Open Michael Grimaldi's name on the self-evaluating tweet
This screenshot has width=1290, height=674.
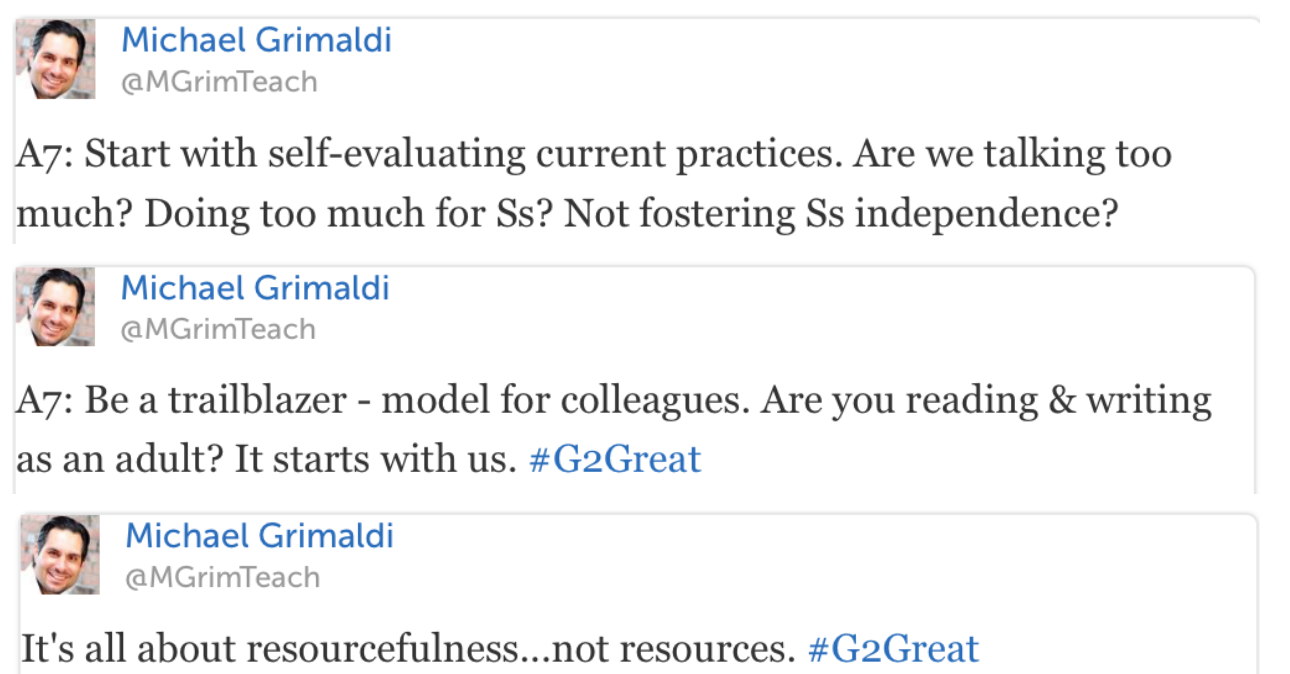click(x=256, y=41)
